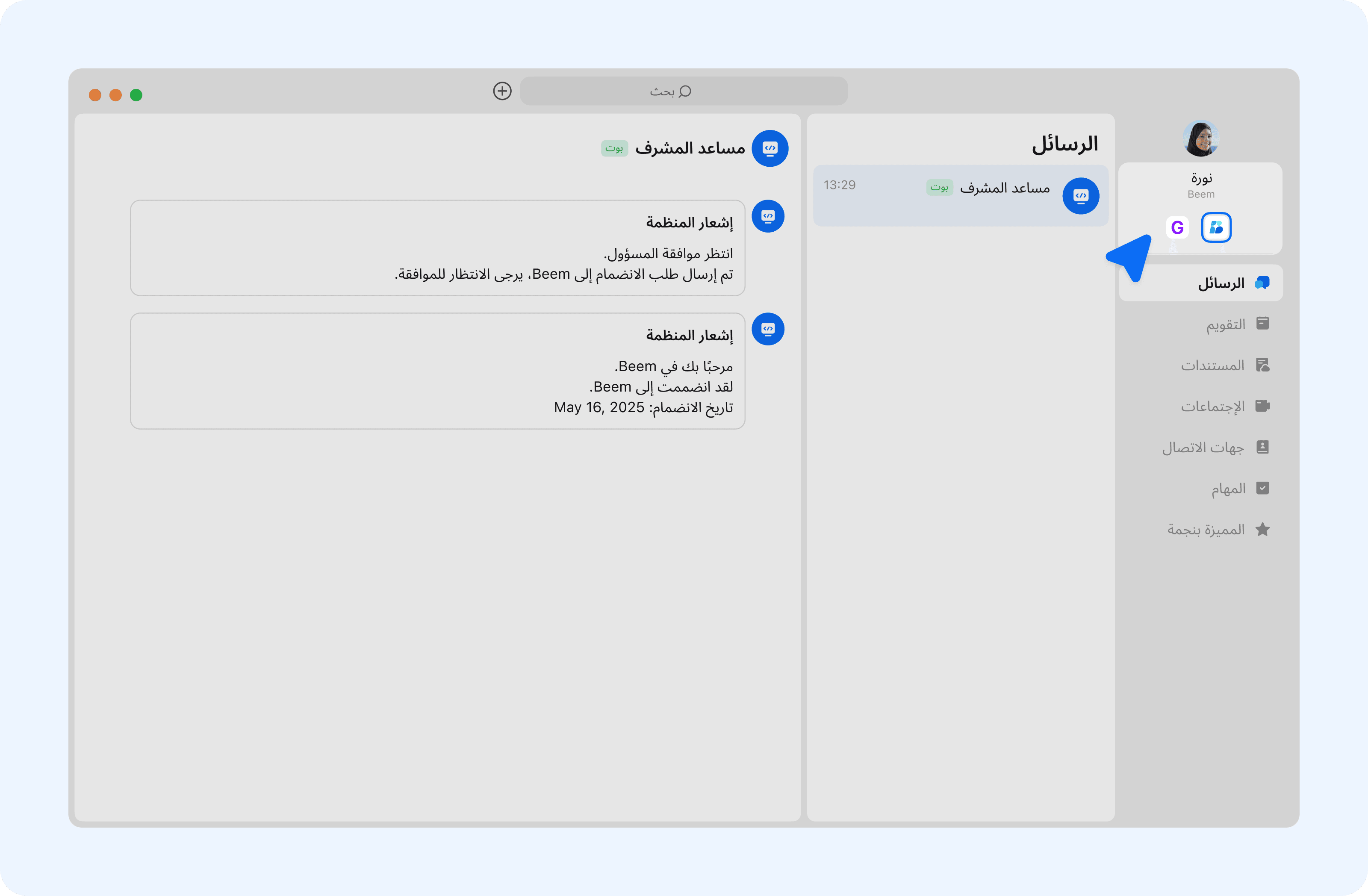Open الإجتماعات meetings section
Screen dimensions: 1368x896
point(1212,407)
